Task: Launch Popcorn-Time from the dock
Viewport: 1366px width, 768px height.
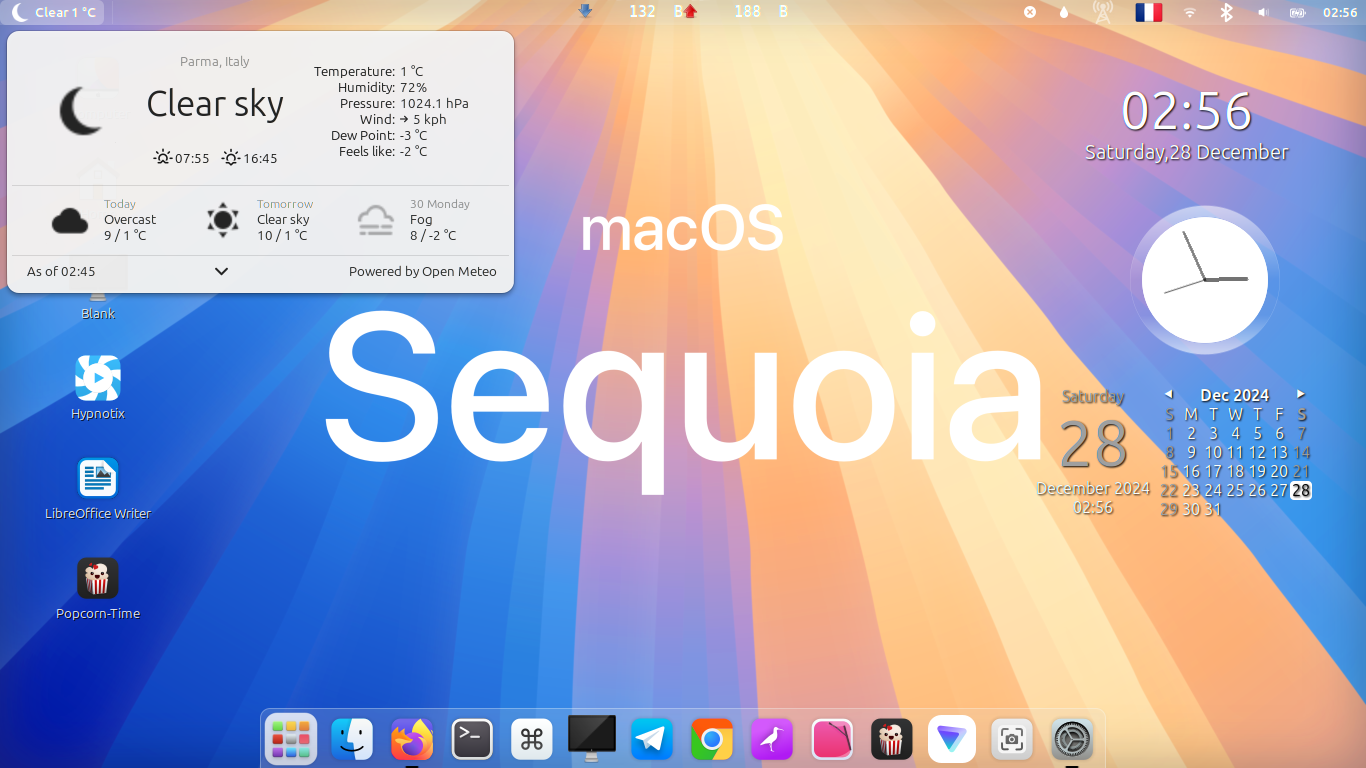Action: 892,740
